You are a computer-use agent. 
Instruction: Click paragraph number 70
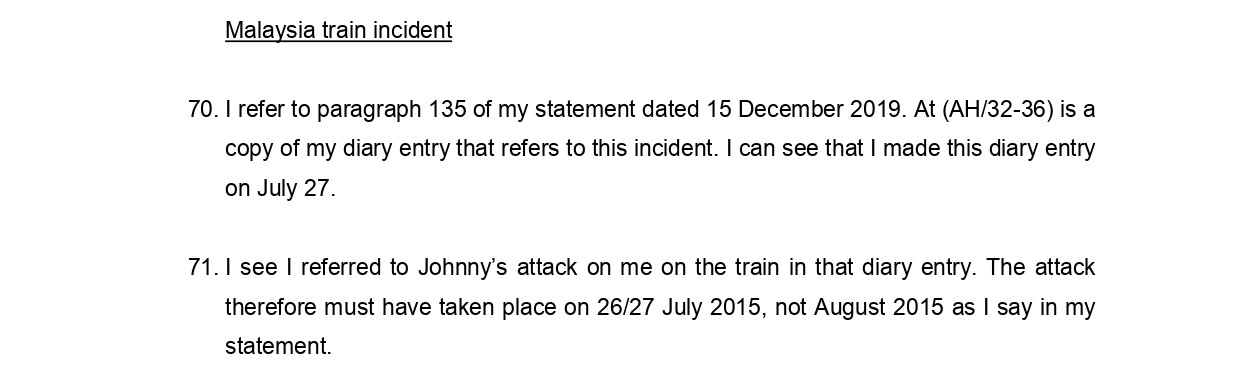[202, 109]
